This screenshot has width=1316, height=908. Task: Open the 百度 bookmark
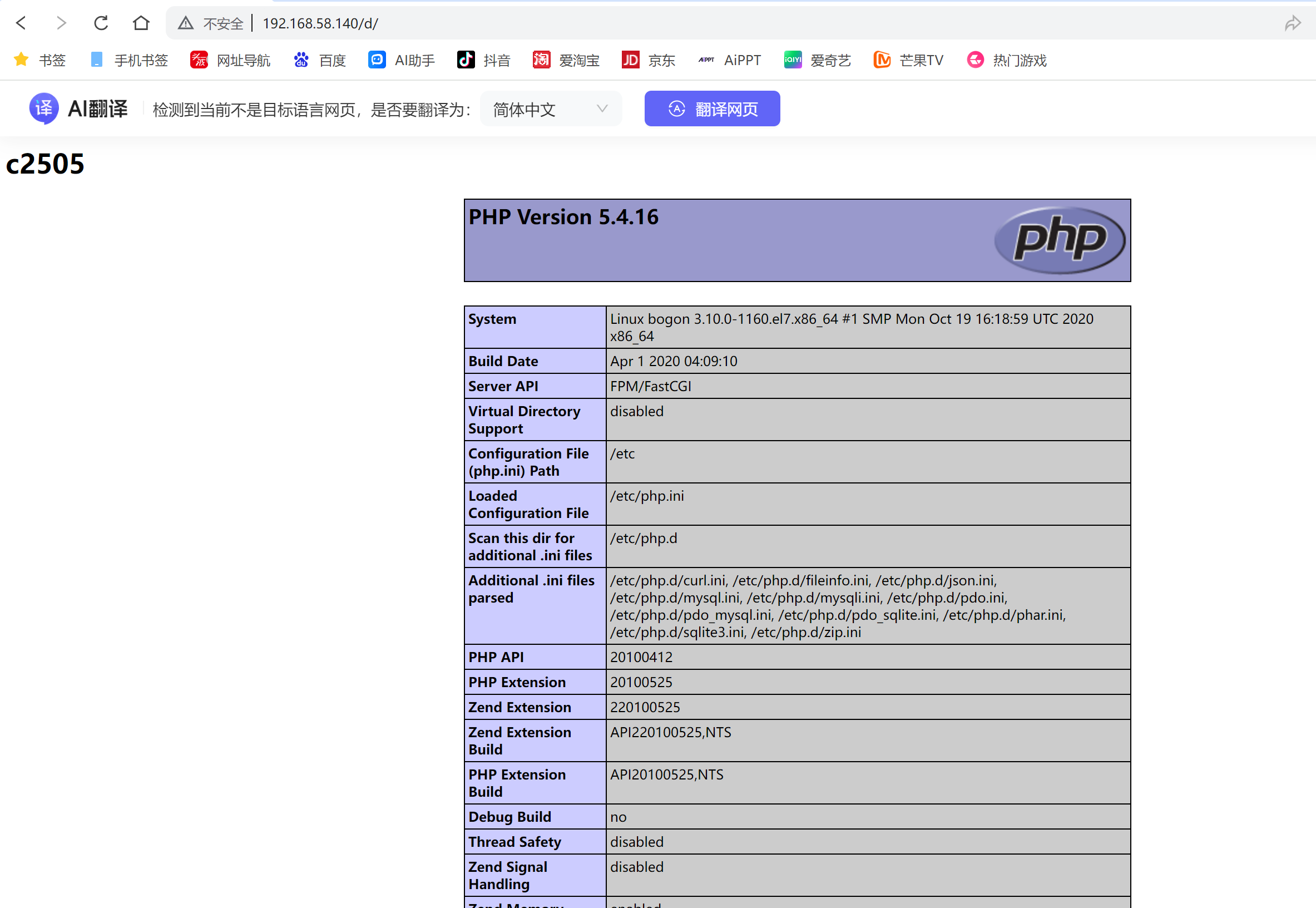pos(320,60)
